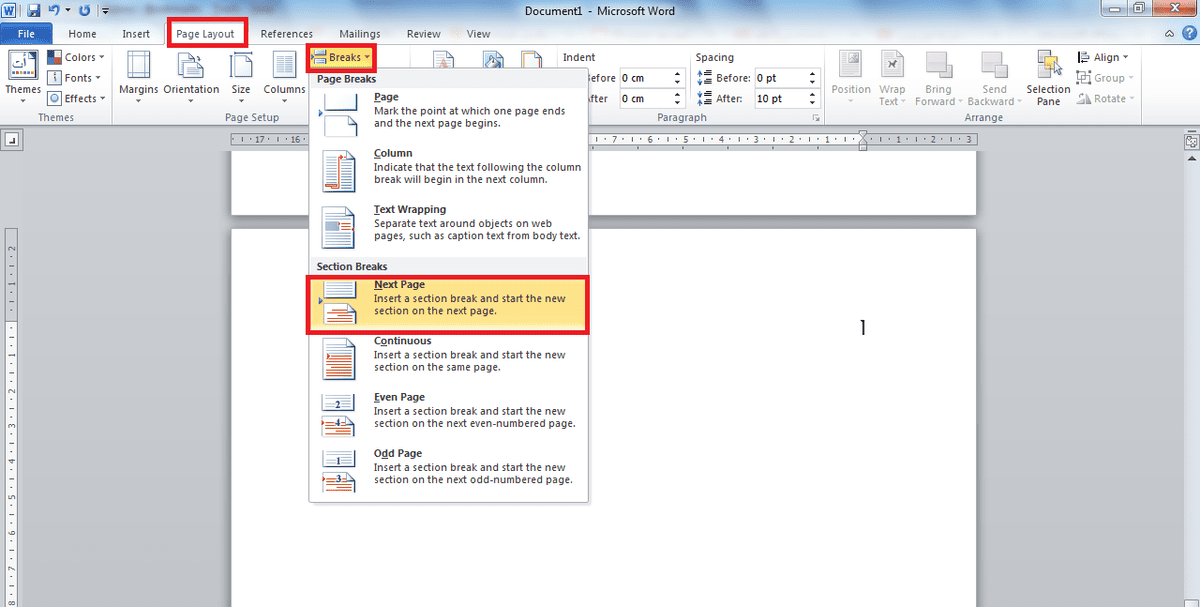Open the Align dropdown in Arrange group
The height and width of the screenshot is (607, 1200).
click(x=1103, y=58)
